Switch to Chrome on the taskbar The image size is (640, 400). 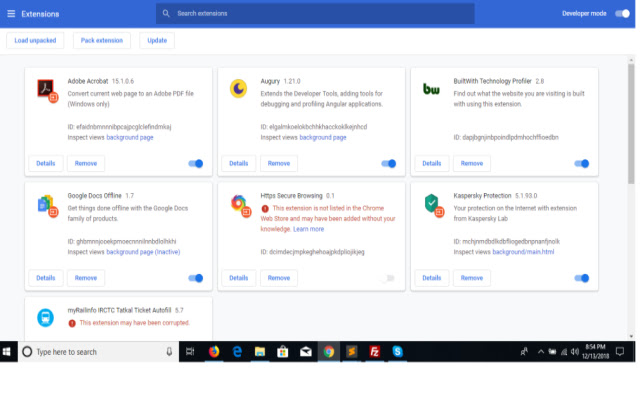(x=329, y=351)
